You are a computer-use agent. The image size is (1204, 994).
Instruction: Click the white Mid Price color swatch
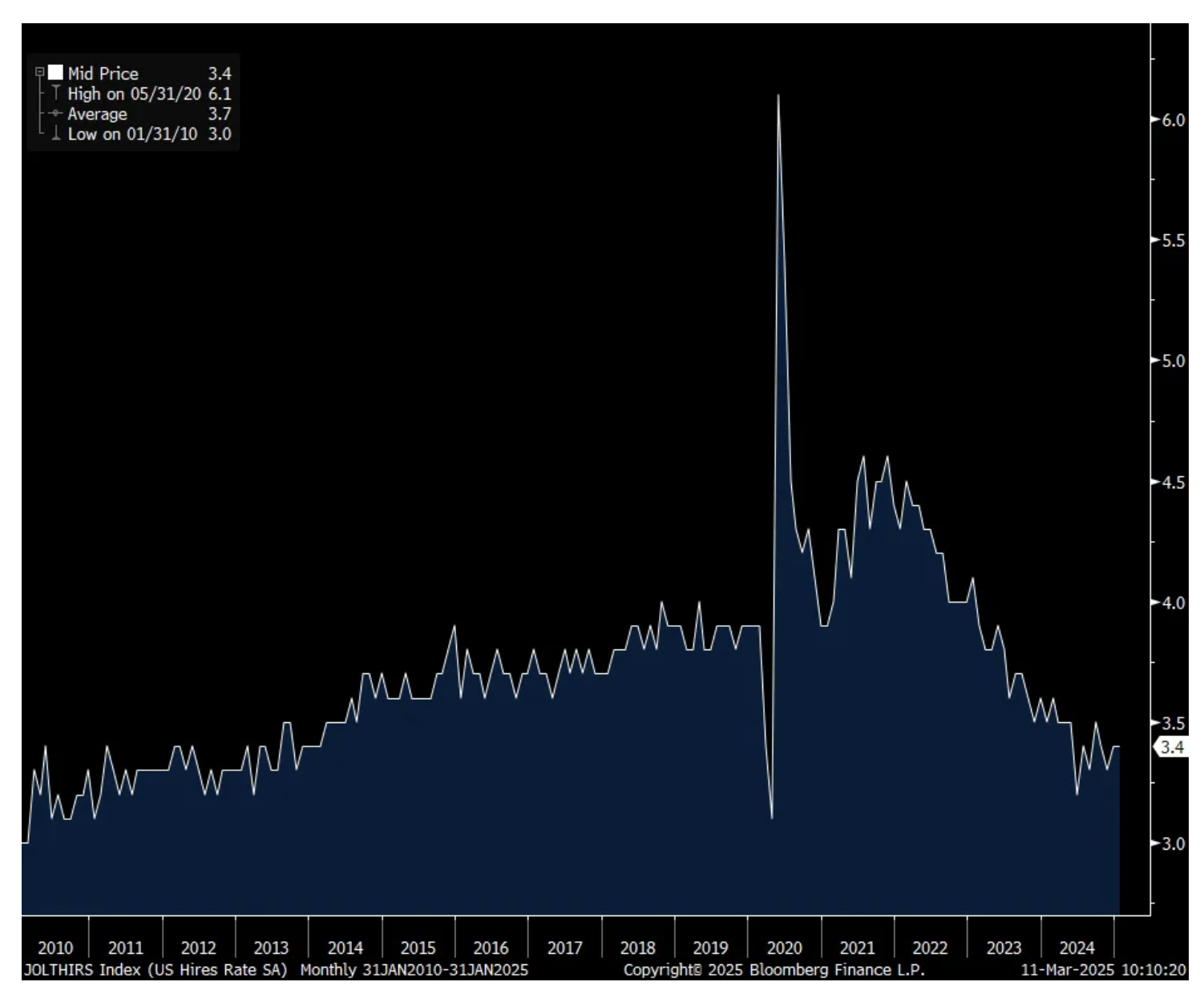click(x=55, y=73)
